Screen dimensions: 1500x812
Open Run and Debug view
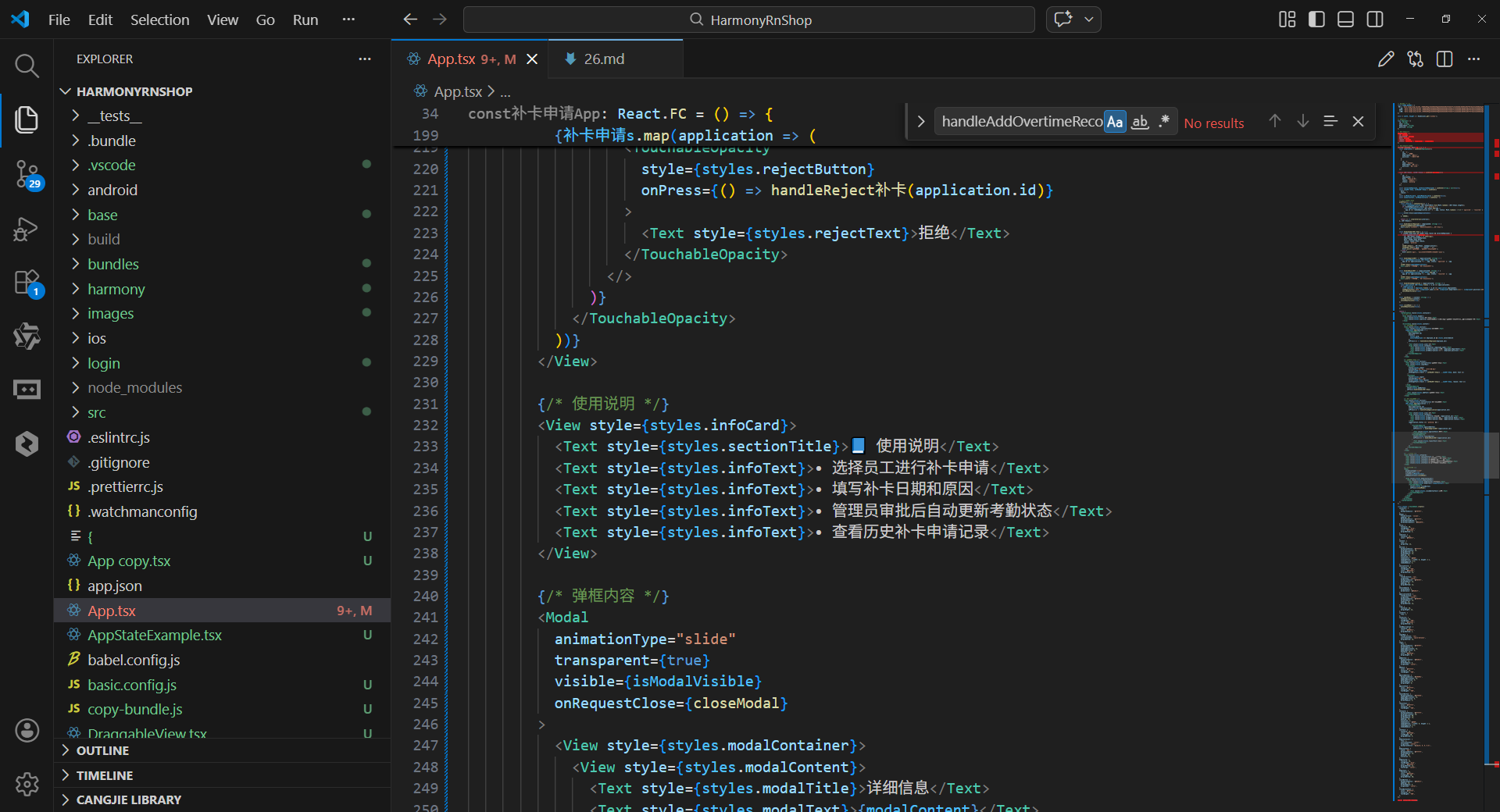27,229
